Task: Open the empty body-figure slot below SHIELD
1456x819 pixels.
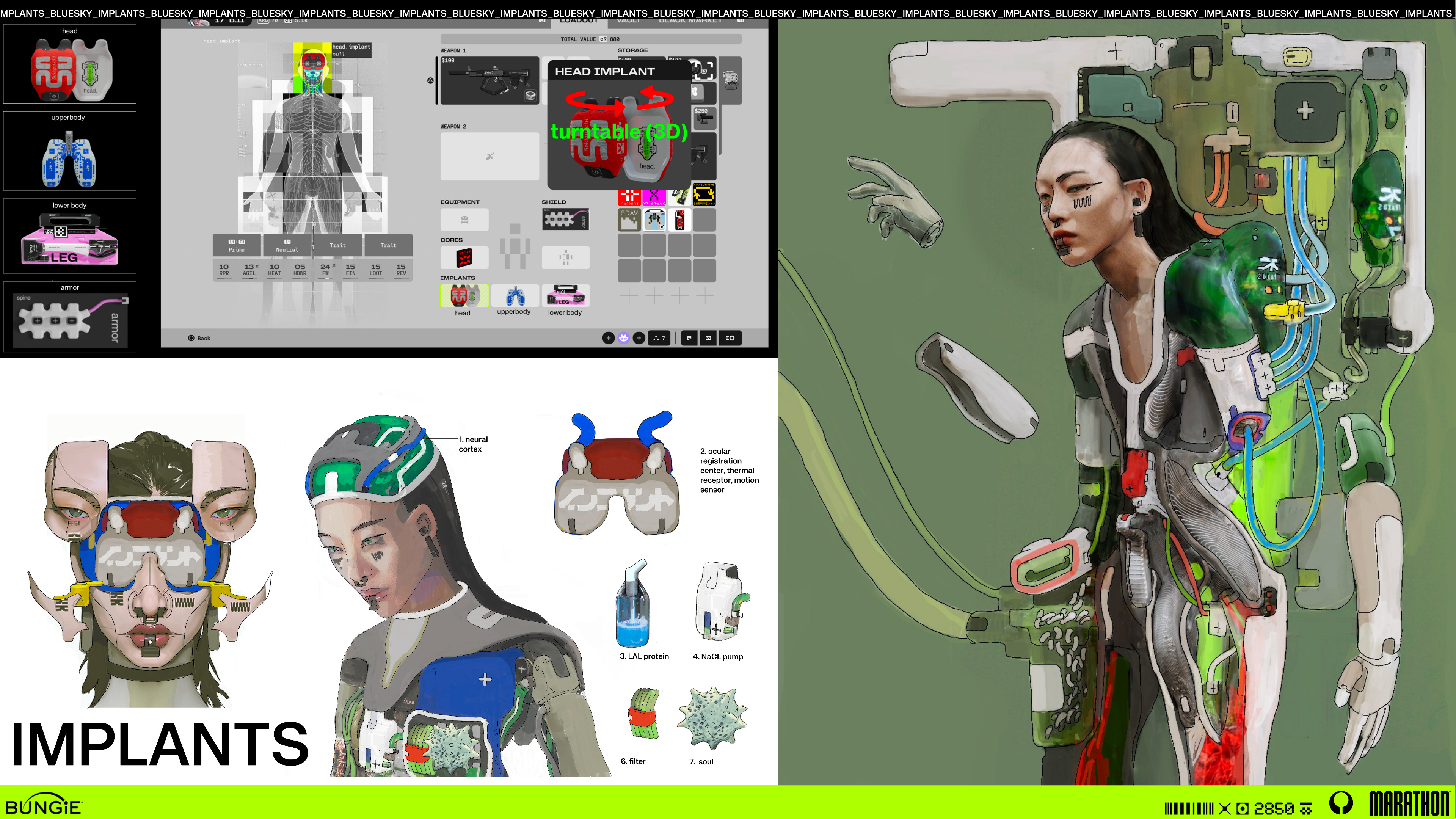Action: (566, 258)
